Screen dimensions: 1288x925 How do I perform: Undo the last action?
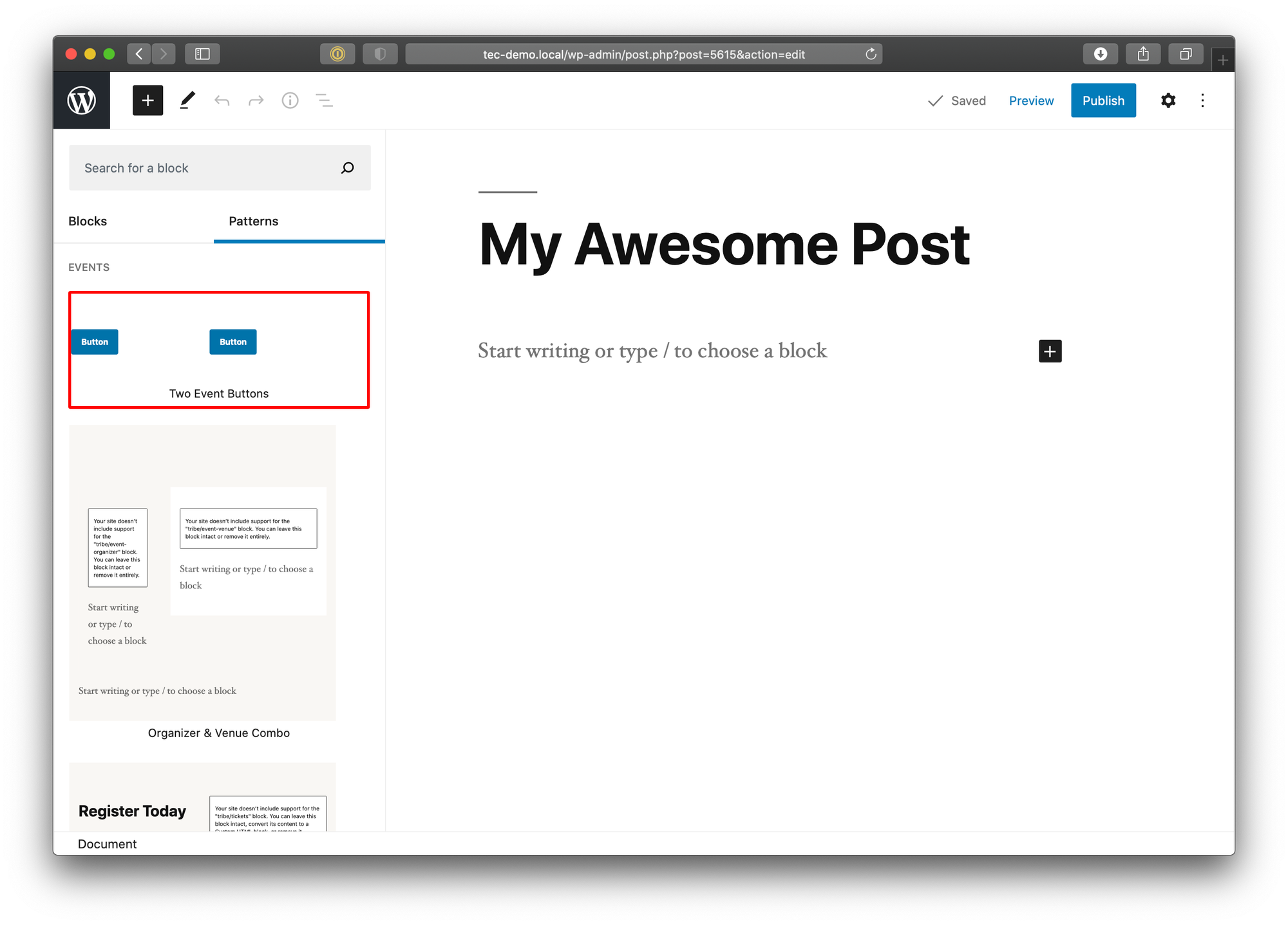point(222,100)
